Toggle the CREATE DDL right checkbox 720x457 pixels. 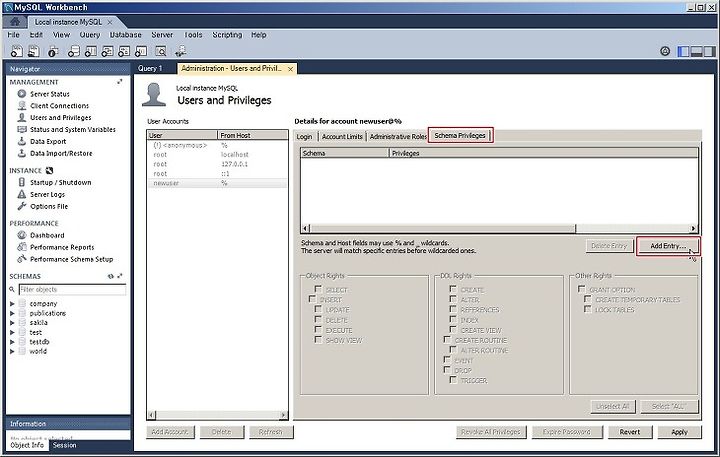click(x=453, y=289)
